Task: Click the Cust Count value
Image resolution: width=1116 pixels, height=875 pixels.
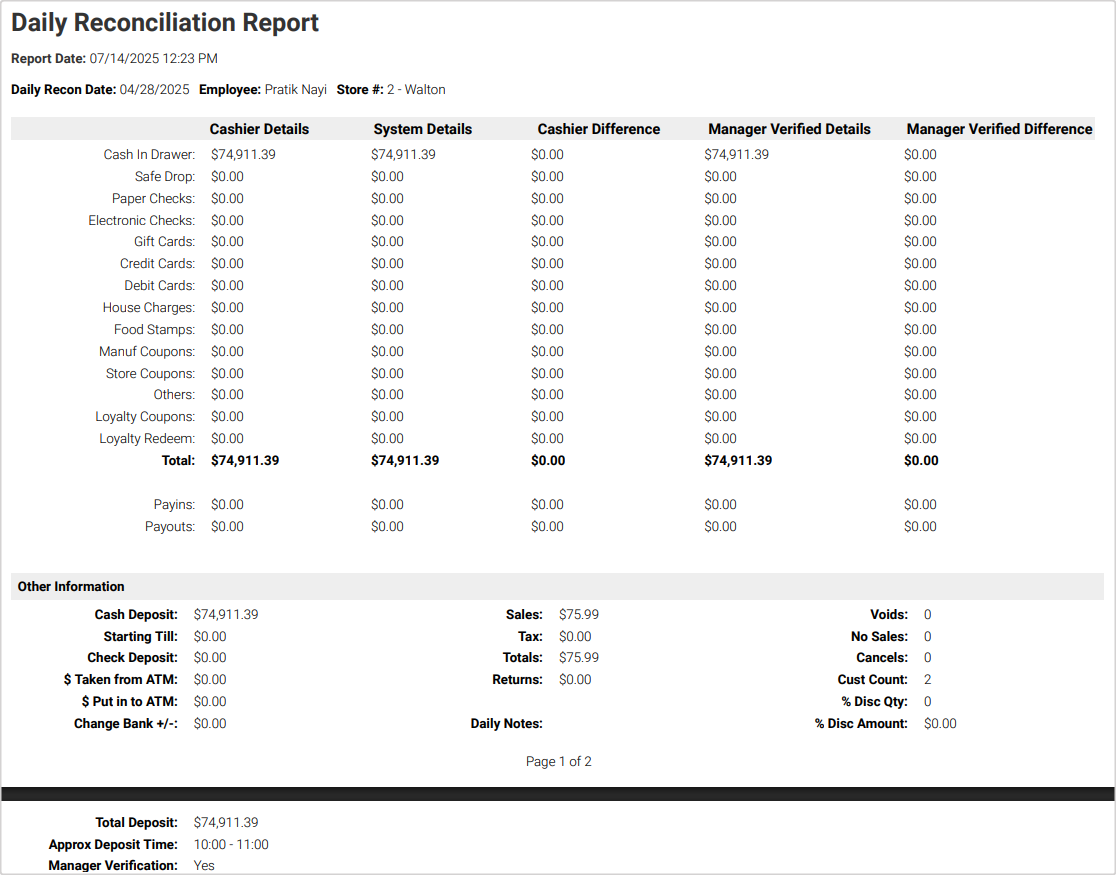Action: click(928, 680)
